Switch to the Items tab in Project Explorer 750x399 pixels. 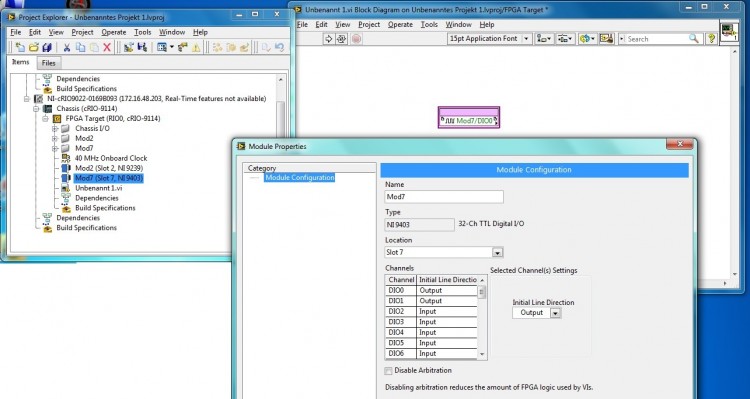(x=21, y=62)
